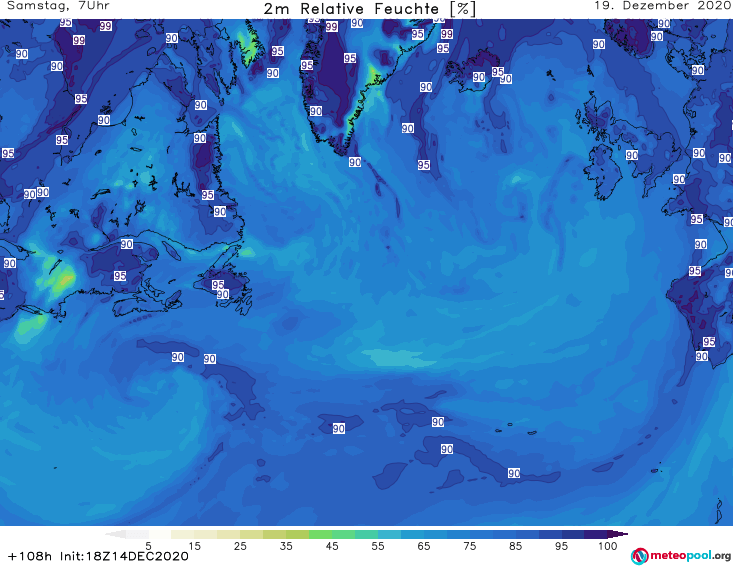The width and height of the screenshot is (733, 566).
Task: Click the legend scale value 25
Action: pos(240,546)
